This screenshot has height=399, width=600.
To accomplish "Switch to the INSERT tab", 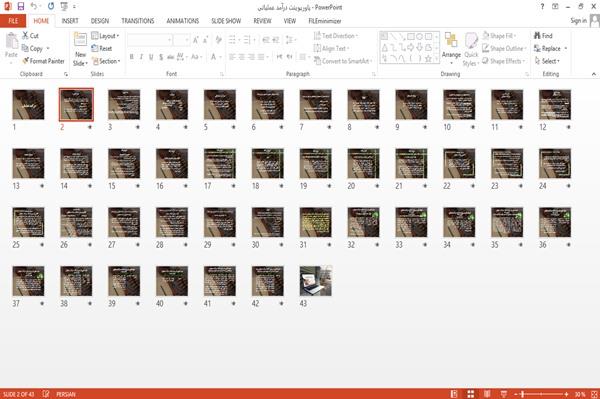I will click(x=70, y=21).
